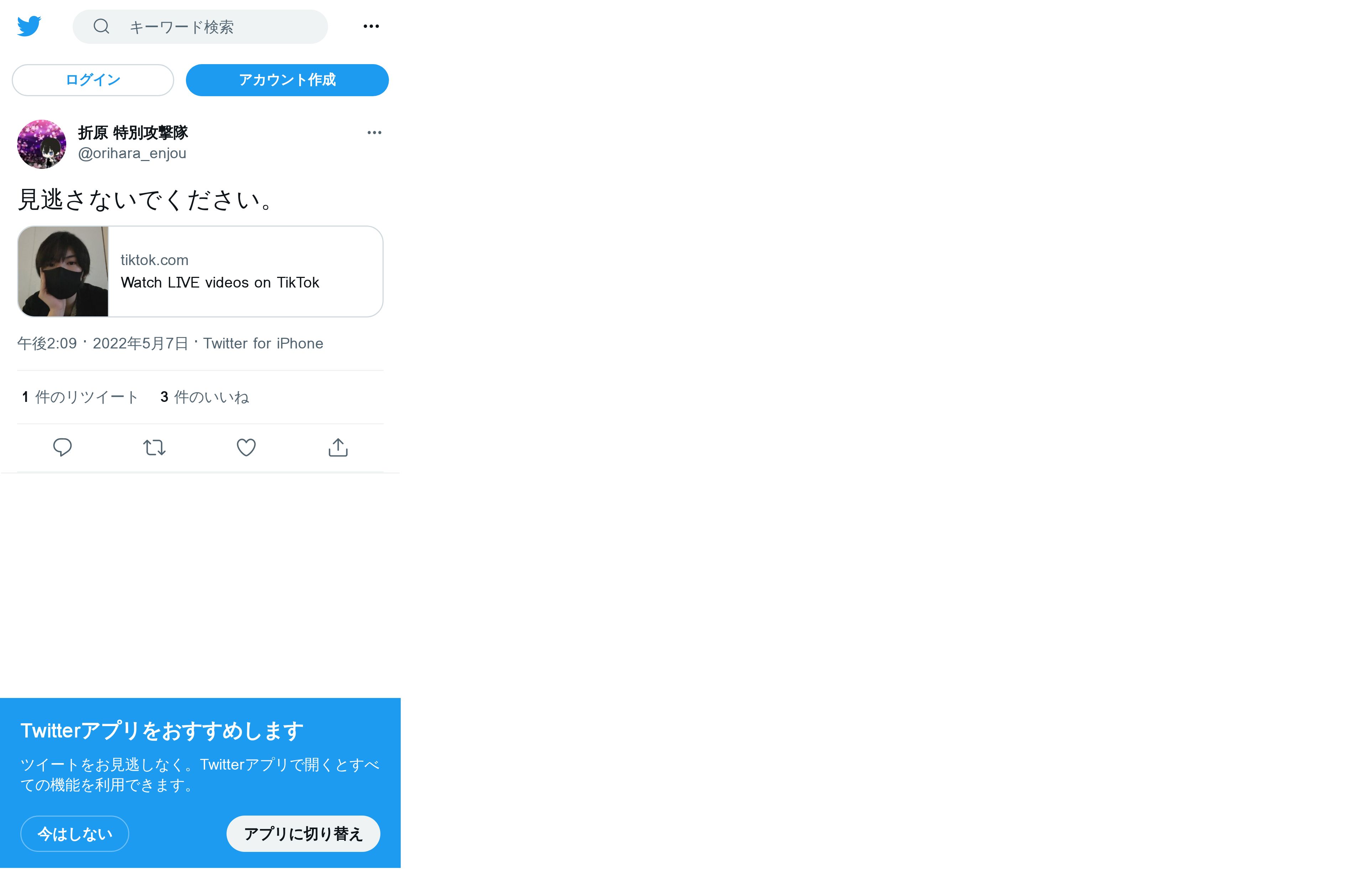Like the tweet with heart icon
Image resolution: width=1372 pixels, height=869 pixels.
pos(246,447)
